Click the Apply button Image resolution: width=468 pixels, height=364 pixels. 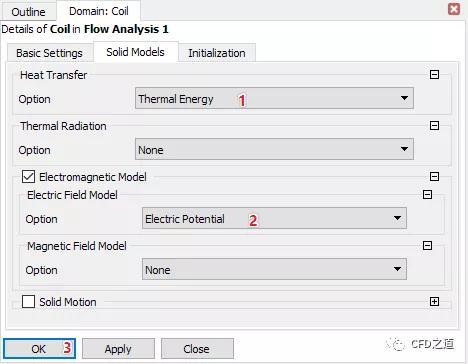click(118, 349)
